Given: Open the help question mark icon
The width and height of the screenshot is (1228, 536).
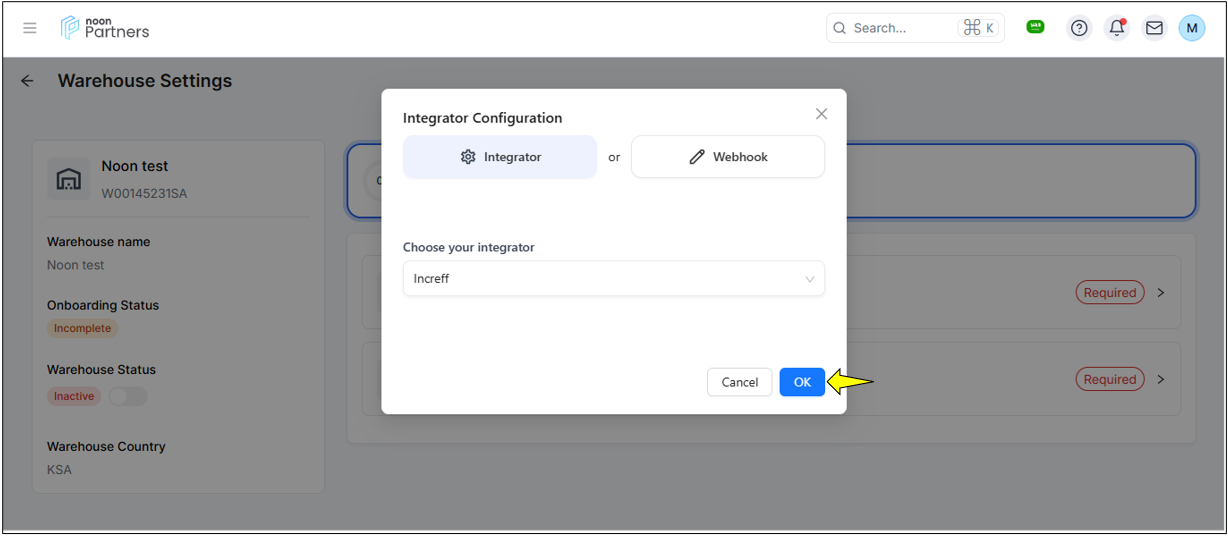Looking at the screenshot, I should pyautogui.click(x=1079, y=28).
